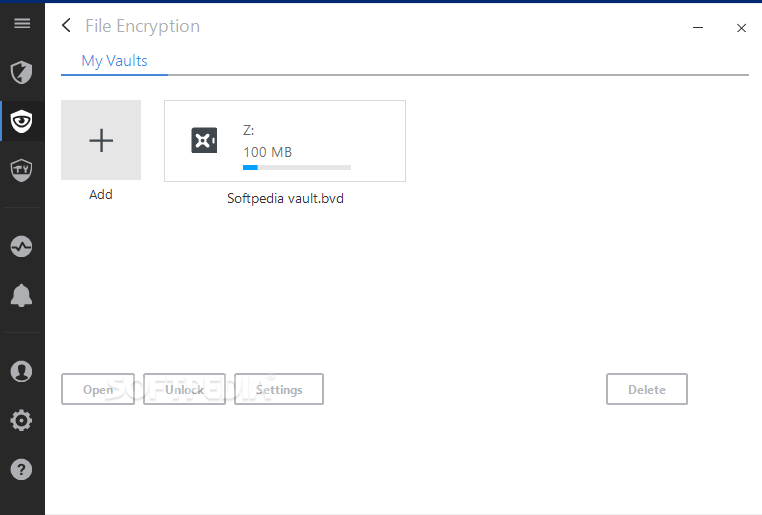762x515 pixels.
Task: Go back with the left arrow
Action: [x=67, y=25]
